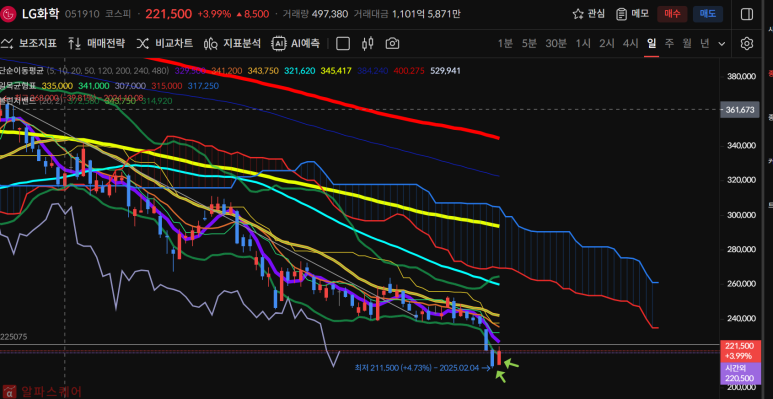Image resolution: width=773 pixels, height=399 pixels.
Task: Click the 거래대금 1,101억 5,871만 text
Action: click(407, 14)
